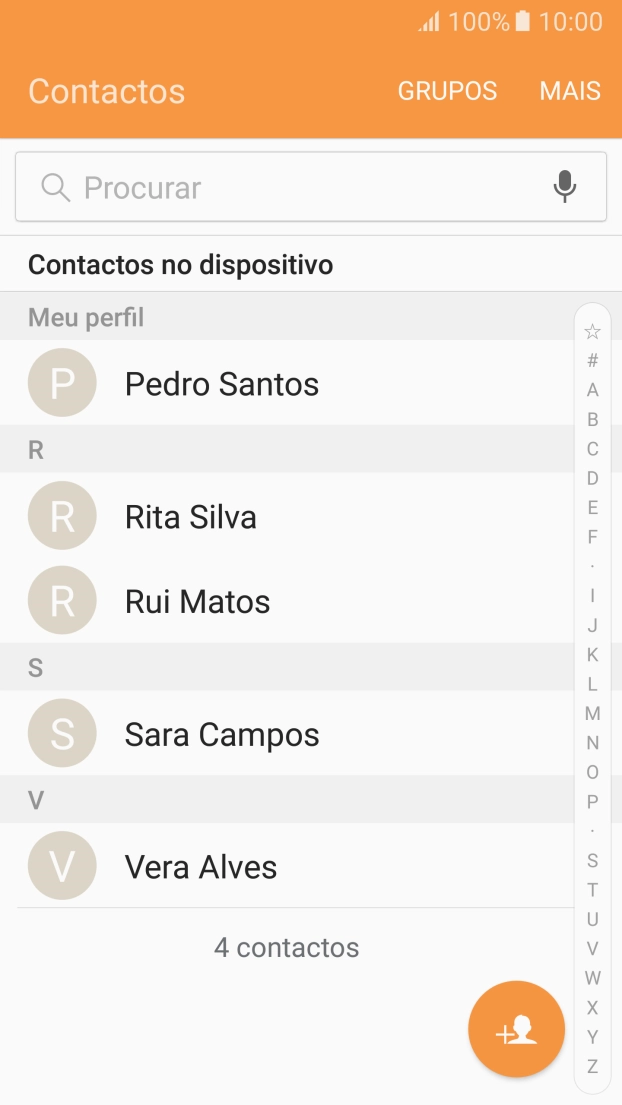Image resolution: width=622 pixels, height=1105 pixels.
Task: Tap the voice search microphone icon
Action: pyautogui.click(x=565, y=186)
